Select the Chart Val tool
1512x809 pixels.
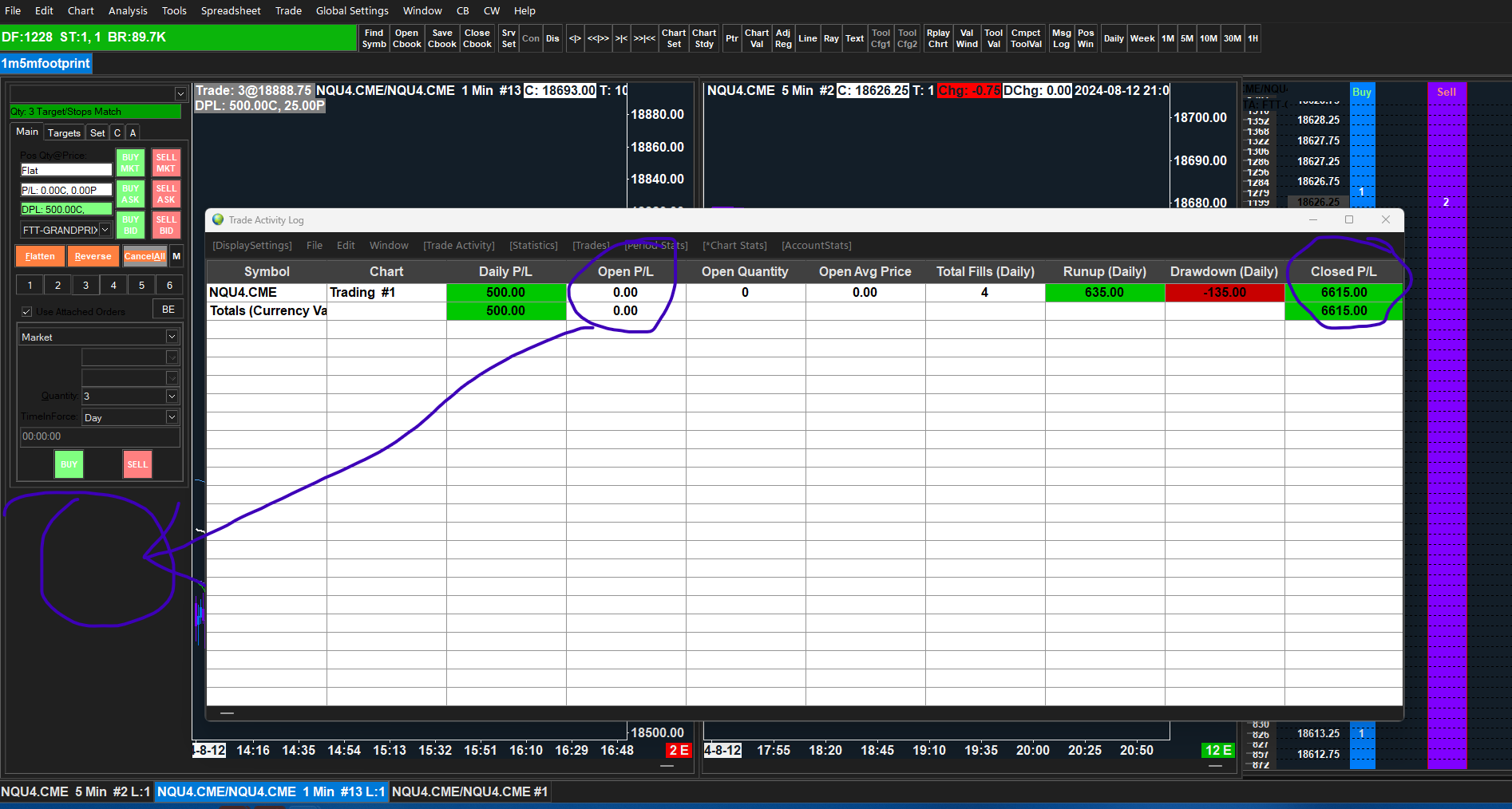point(757,38)
